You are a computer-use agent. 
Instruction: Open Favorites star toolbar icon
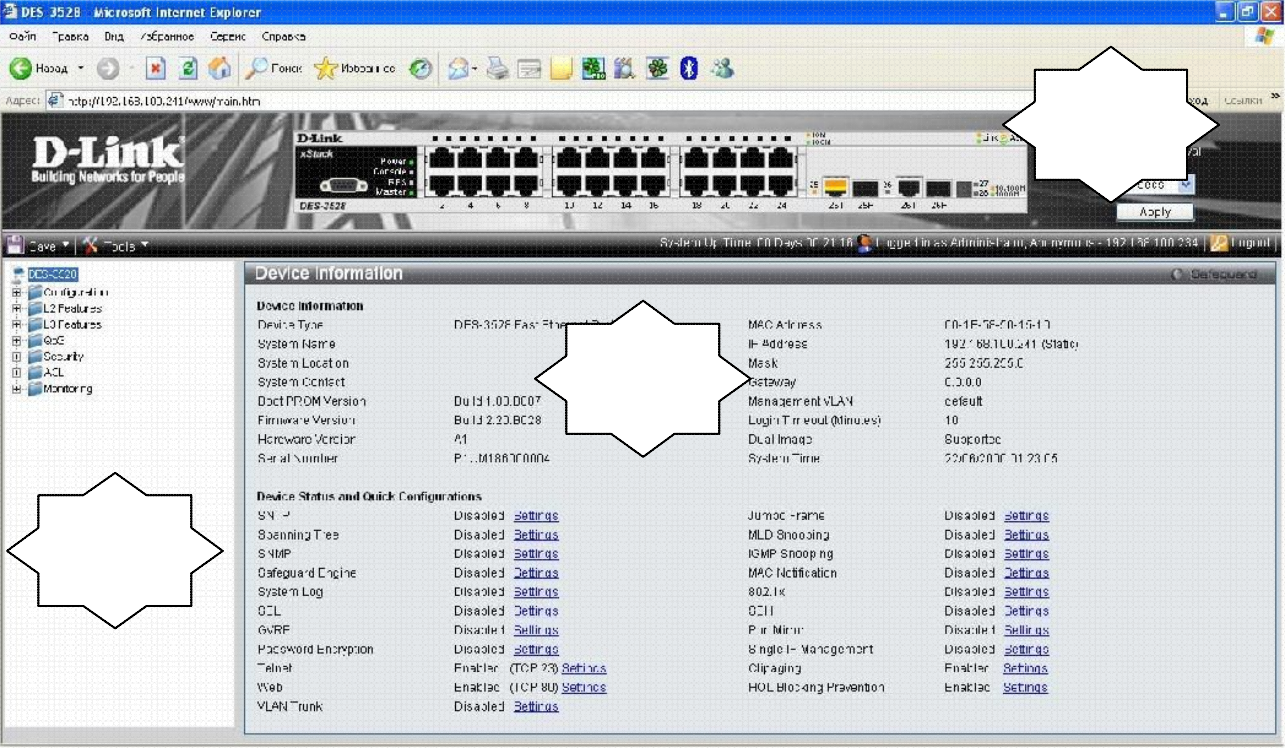tap(326, 68)
